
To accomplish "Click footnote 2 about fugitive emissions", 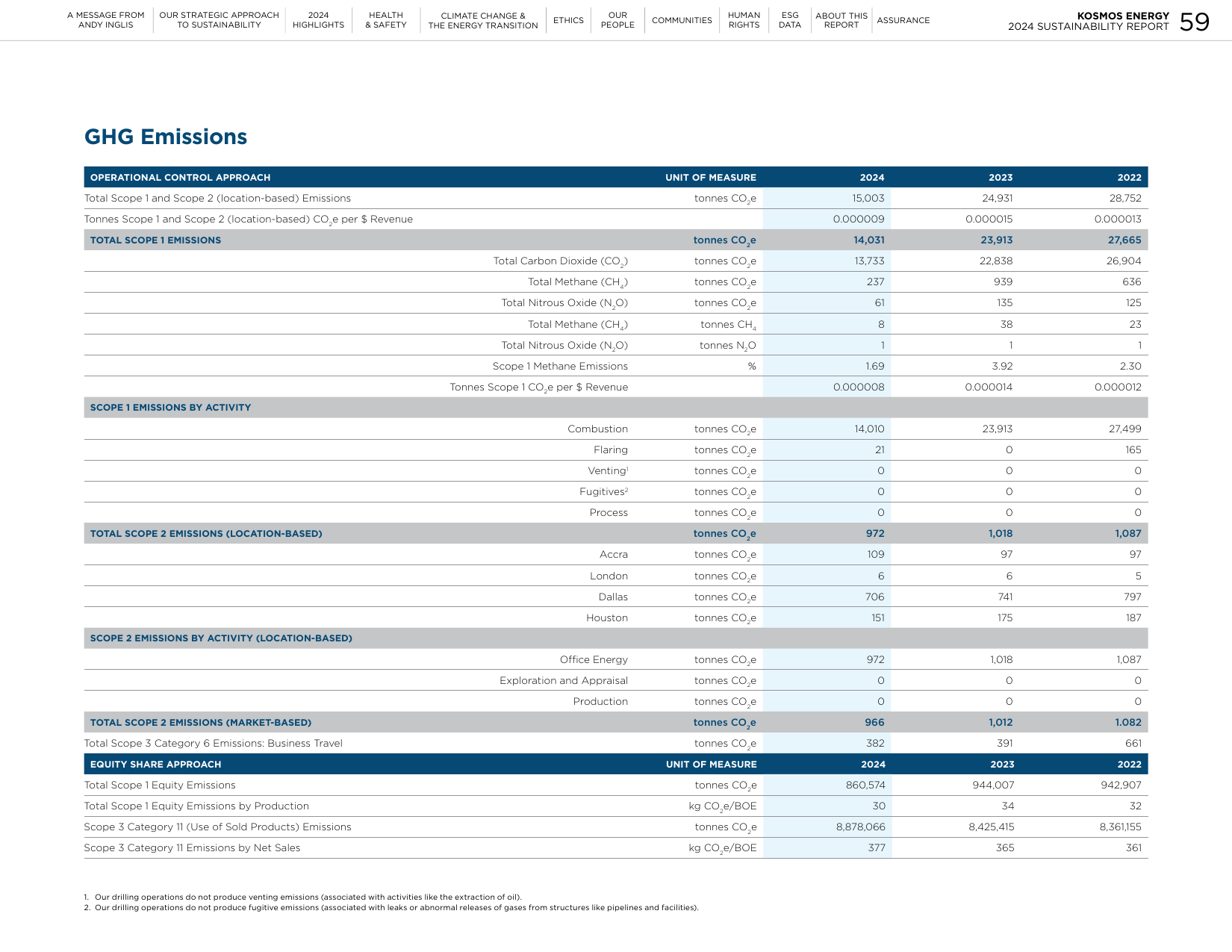I will tap(391, 908).
